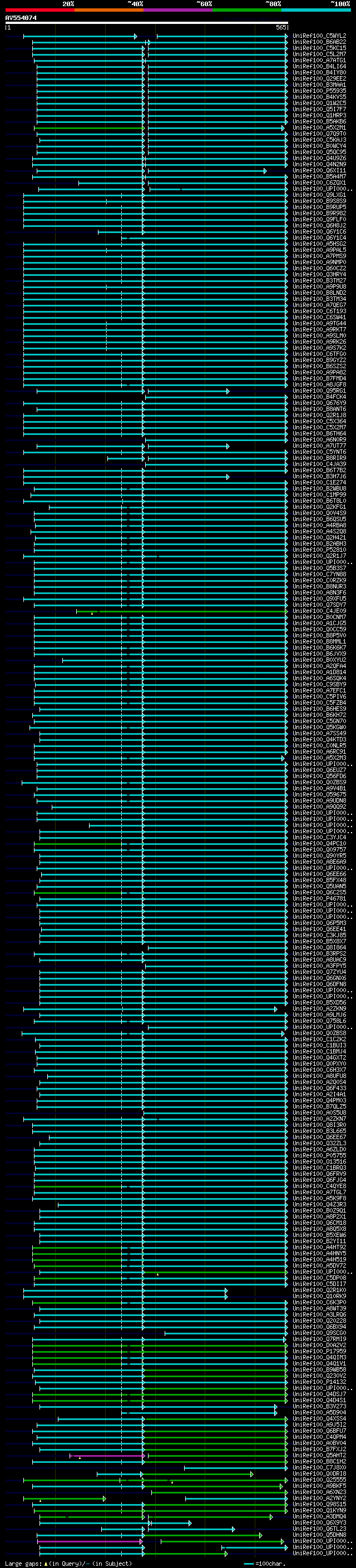Click the green ~80% identity color segment
The height and width of the screenshot is (1568, 356).
tap(247, 10)
